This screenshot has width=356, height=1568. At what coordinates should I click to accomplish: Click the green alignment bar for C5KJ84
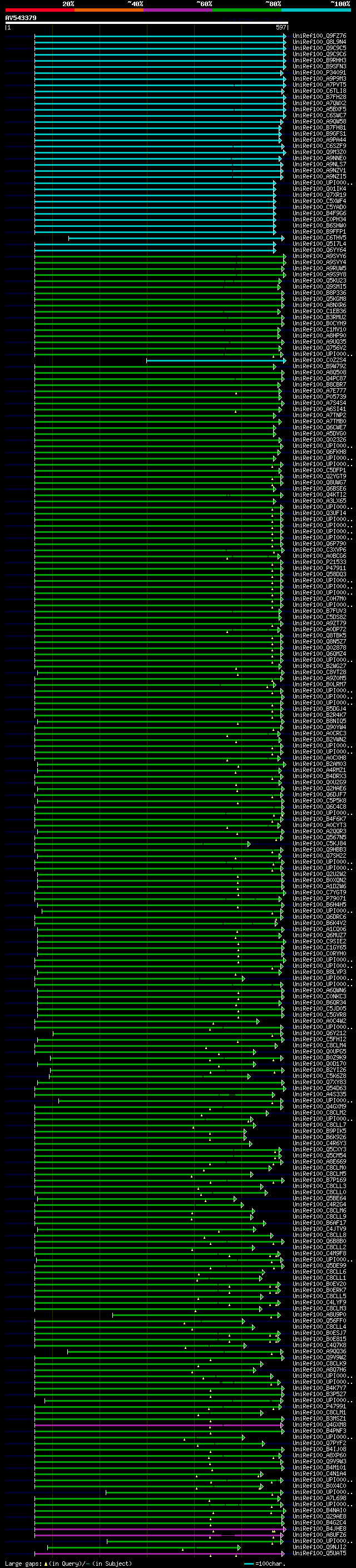(x=142, y=844)
